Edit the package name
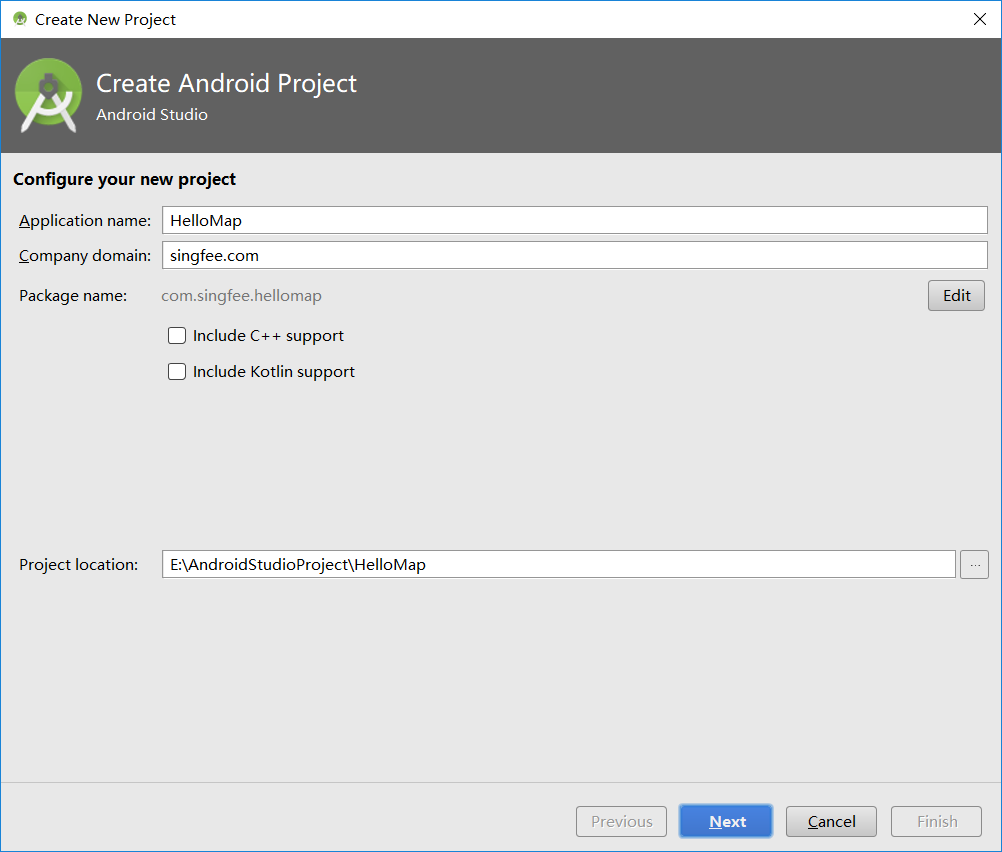The width and height of the screenshot is (1002, 852). click(x=956, y=295)
